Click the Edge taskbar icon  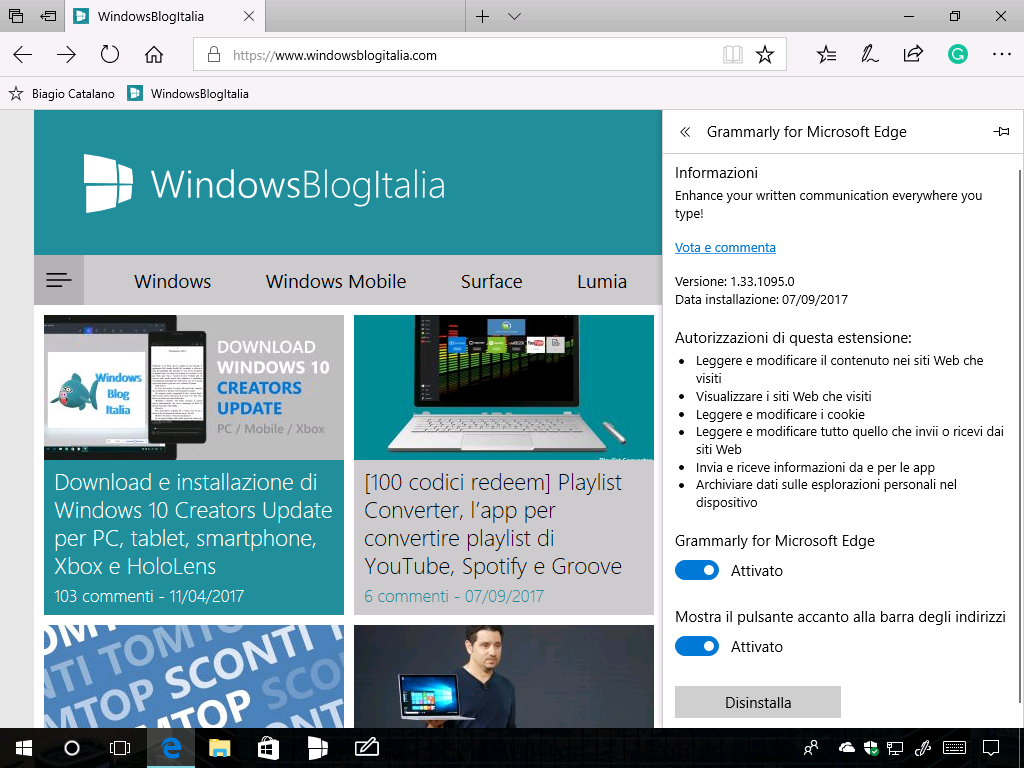pos(170,748)
